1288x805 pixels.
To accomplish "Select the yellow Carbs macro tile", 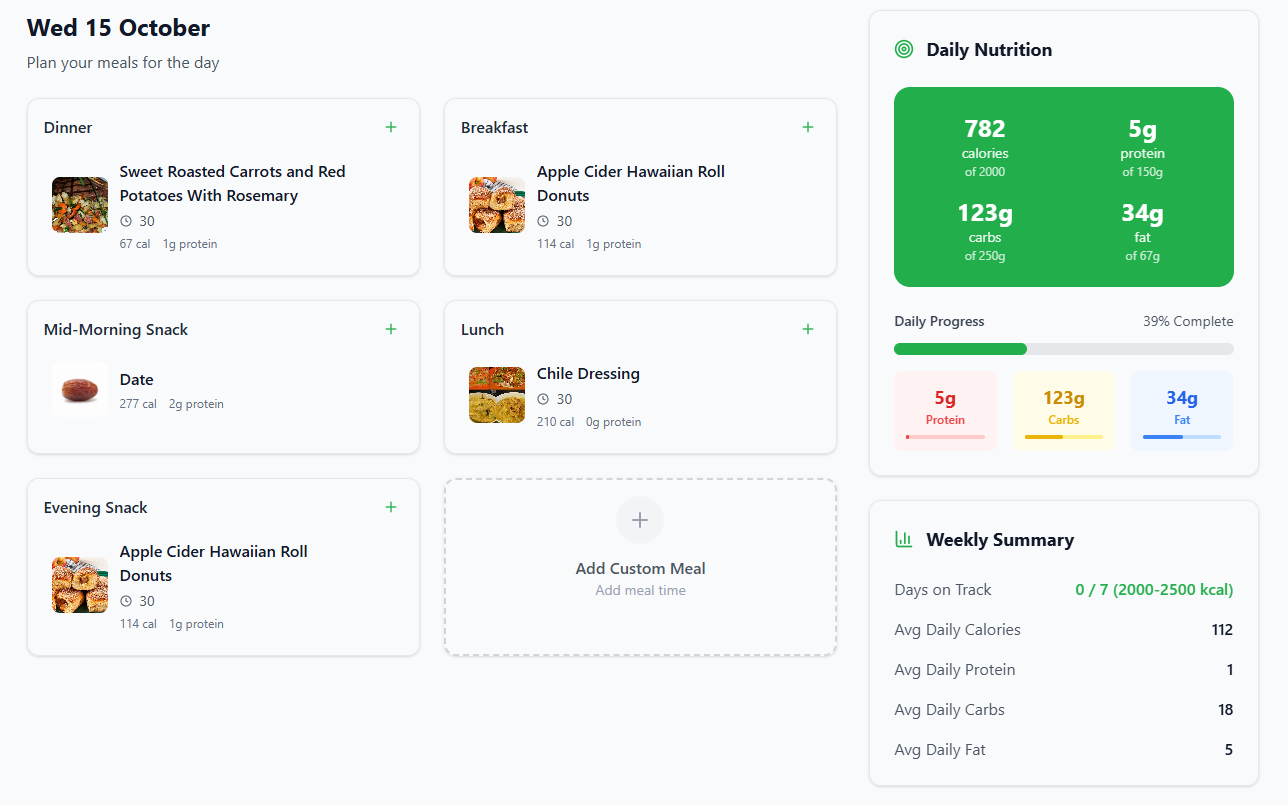I will [1063, 410].
